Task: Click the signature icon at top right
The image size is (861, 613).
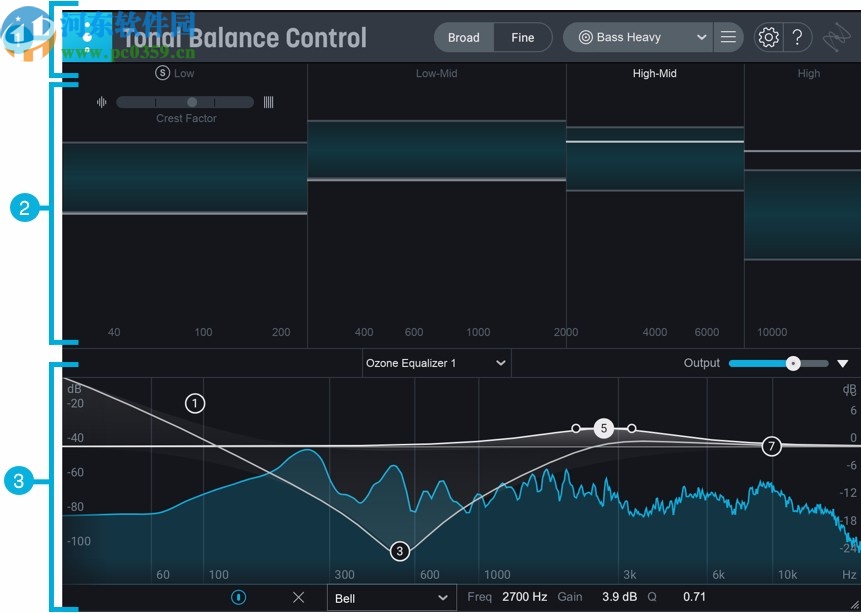Action: click(x=840, y=36)
